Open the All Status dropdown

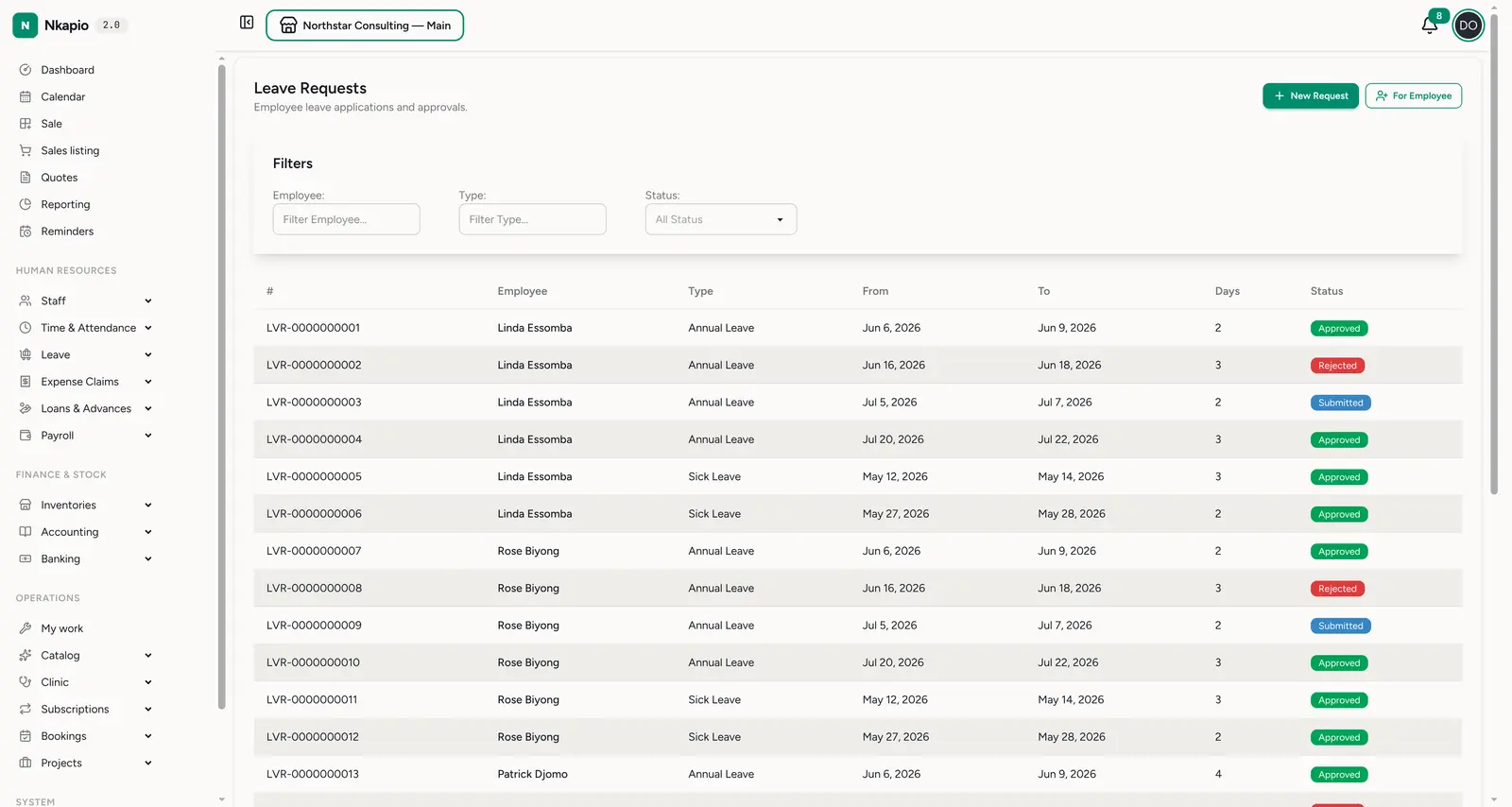(x=720, y=219)
